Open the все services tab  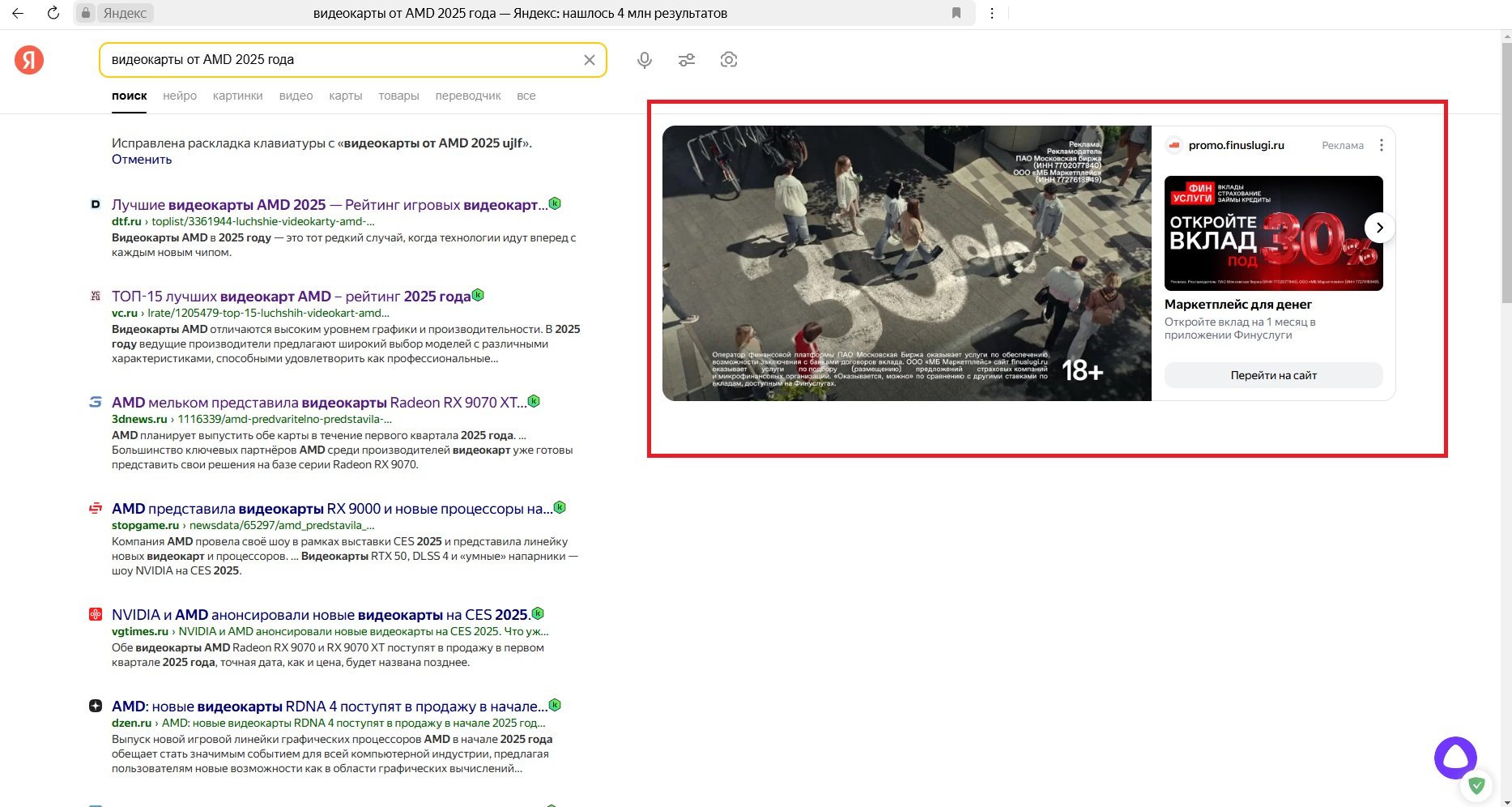point(526,96)
